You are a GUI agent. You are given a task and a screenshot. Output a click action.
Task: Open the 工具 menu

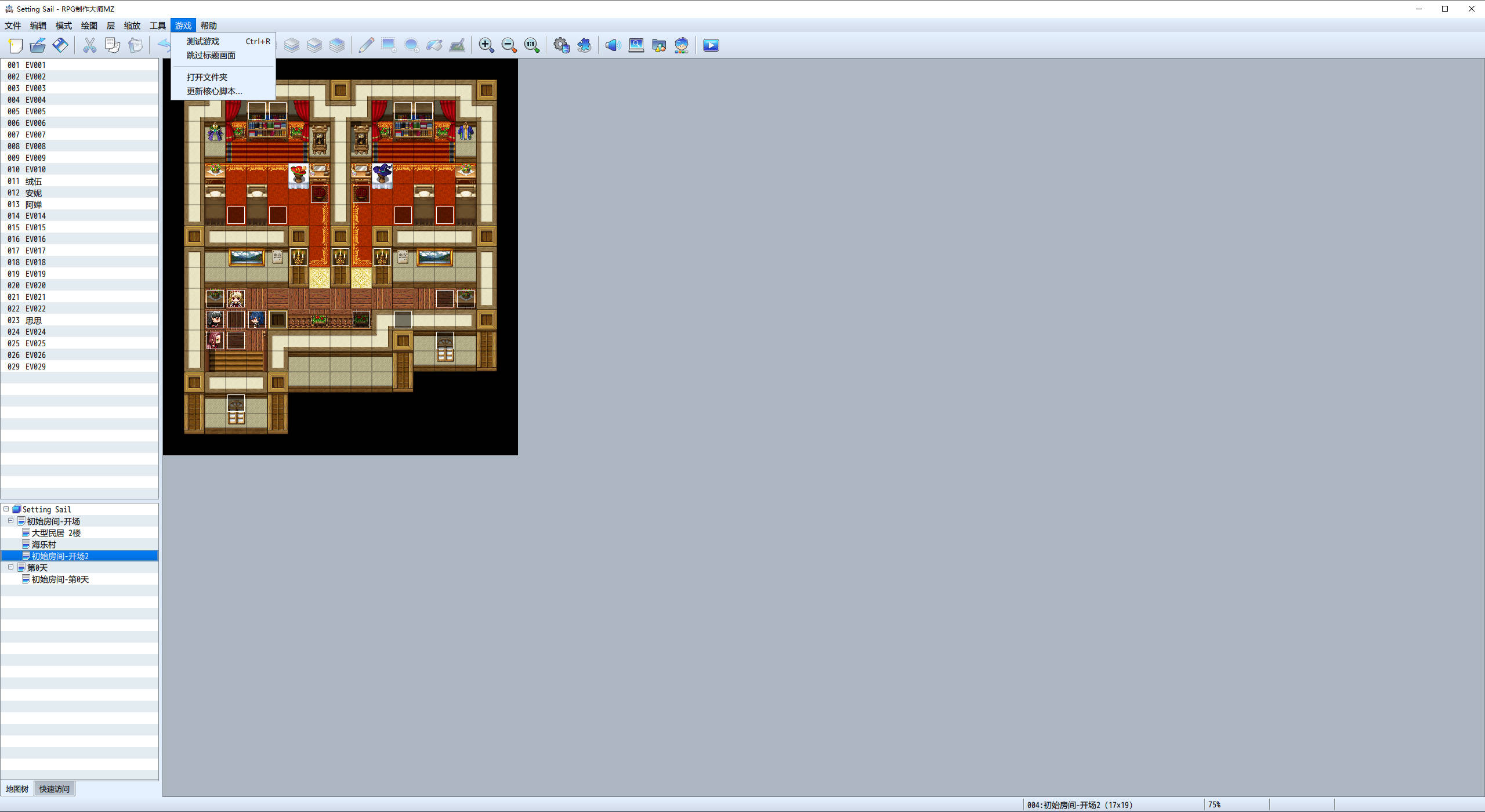point(157,26)
